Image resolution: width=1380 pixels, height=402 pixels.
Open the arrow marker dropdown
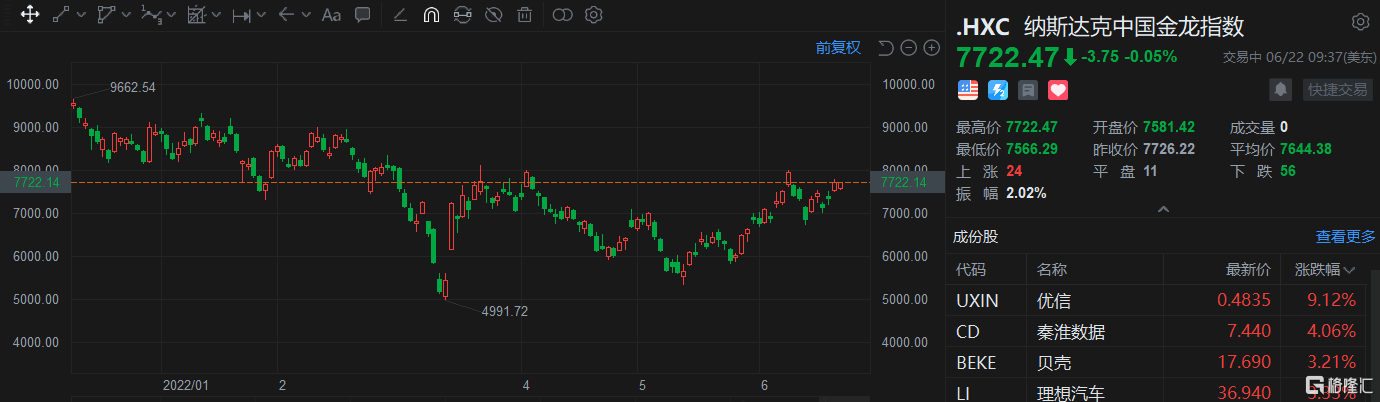(x=305, y=15)
